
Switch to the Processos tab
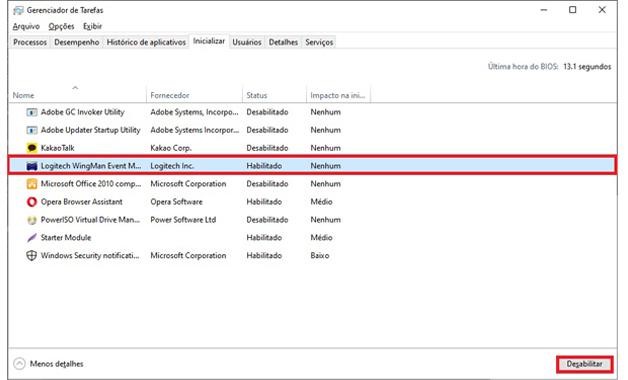pyautogui.click(x=30, y=42)
